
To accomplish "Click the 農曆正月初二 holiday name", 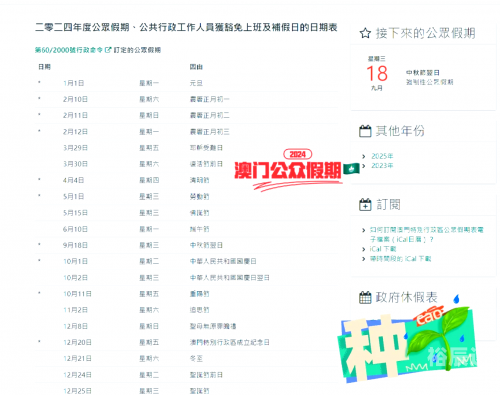I will 209,115.
